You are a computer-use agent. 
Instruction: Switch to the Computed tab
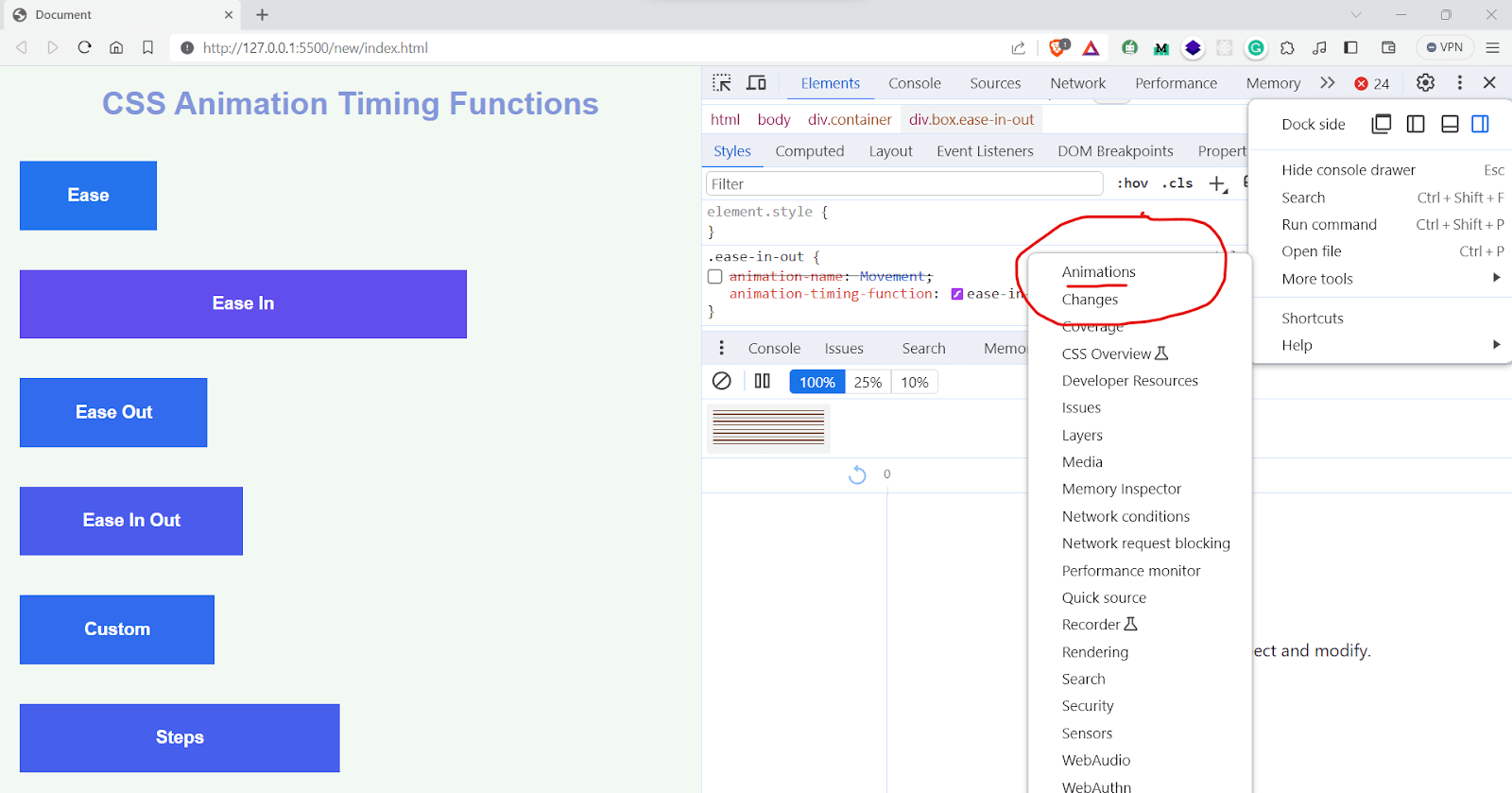coord(809,151)
